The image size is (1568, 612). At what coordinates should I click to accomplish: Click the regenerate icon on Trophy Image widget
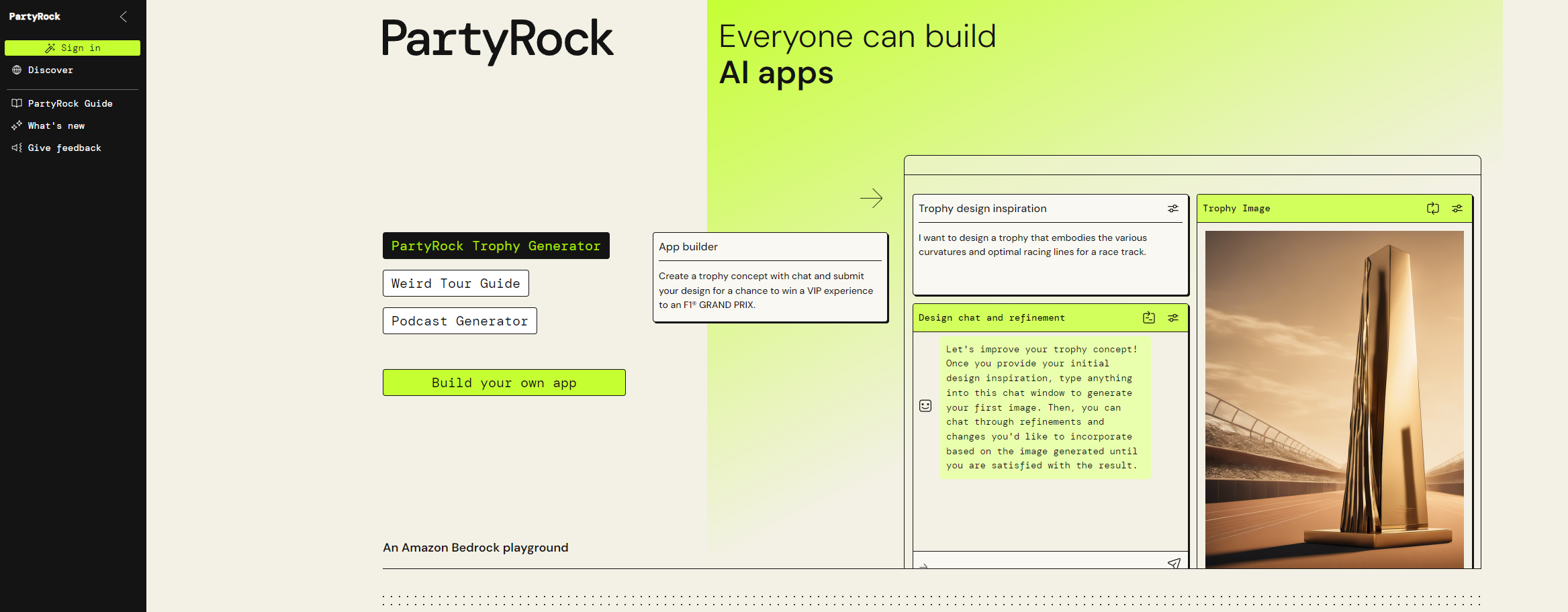[1433, 209]
